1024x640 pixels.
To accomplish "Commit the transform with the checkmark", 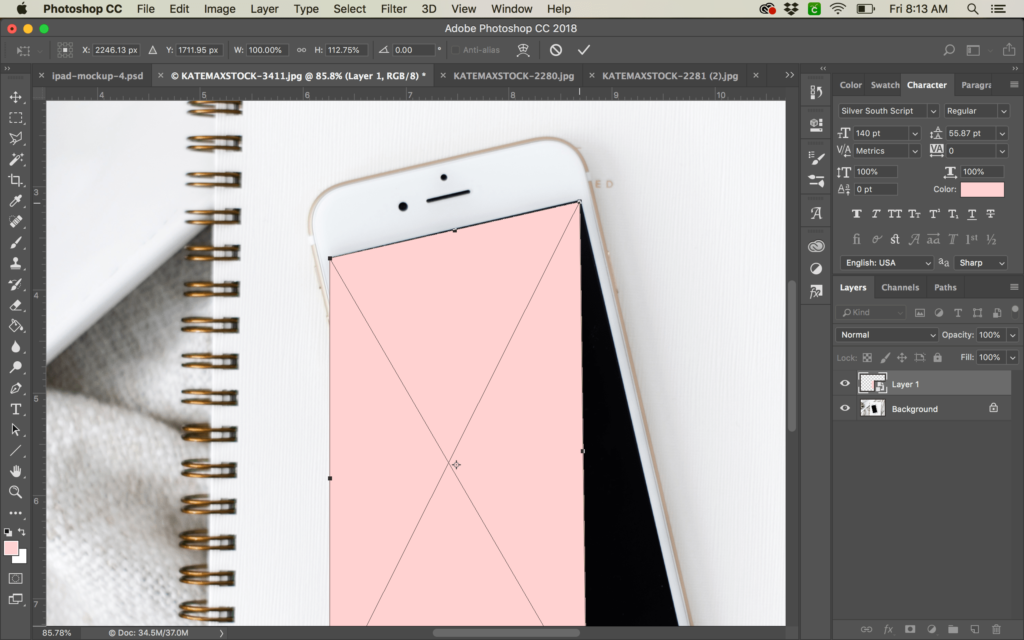I will (584, 50).
